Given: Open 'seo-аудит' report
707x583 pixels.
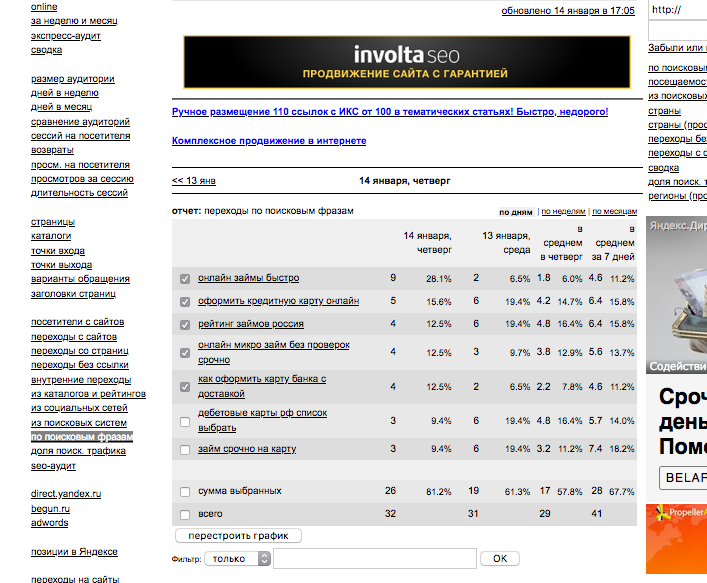Looking at the screenshot, I should point(53,466).
